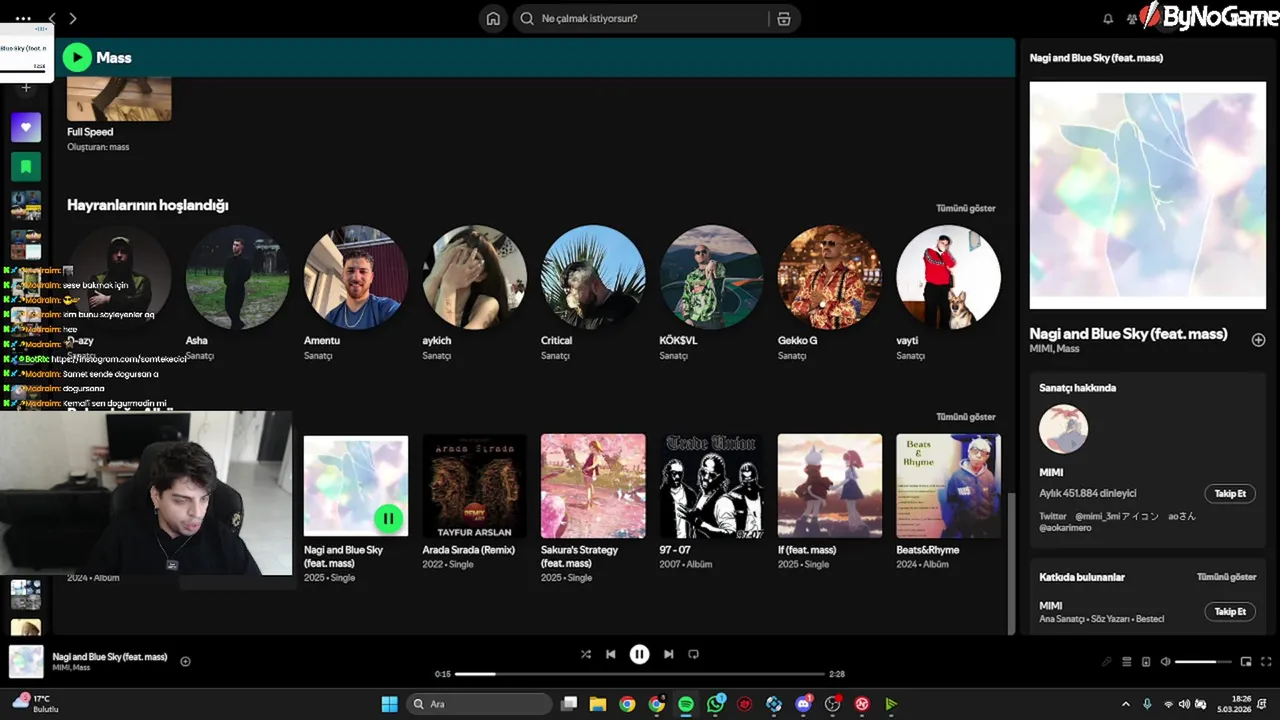Open the 97 - 07 album cover
The width and height of the screenshot is (1280, 720).
711,486
